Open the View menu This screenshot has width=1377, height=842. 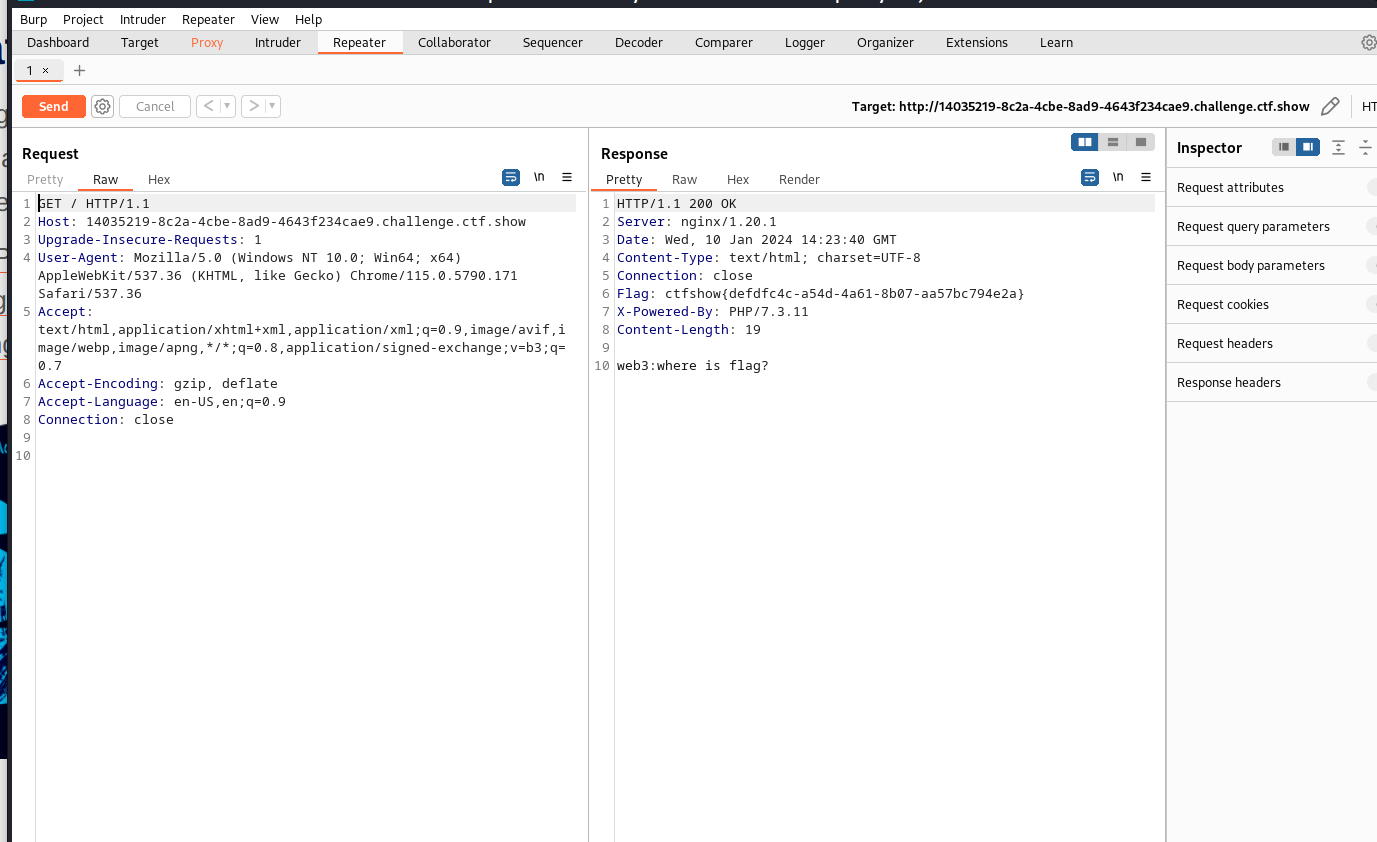[x=265, y=19]
